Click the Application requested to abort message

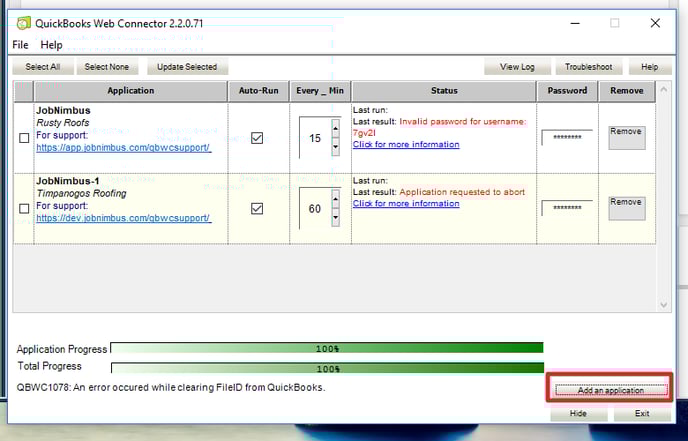click(462, 192)
